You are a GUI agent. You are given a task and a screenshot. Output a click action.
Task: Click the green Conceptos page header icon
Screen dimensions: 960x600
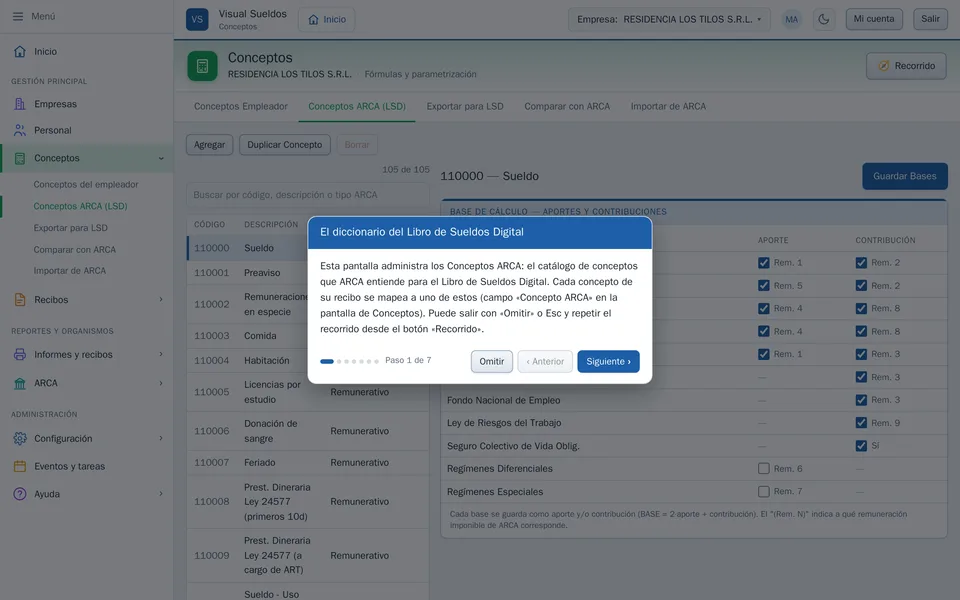point(203,66)
